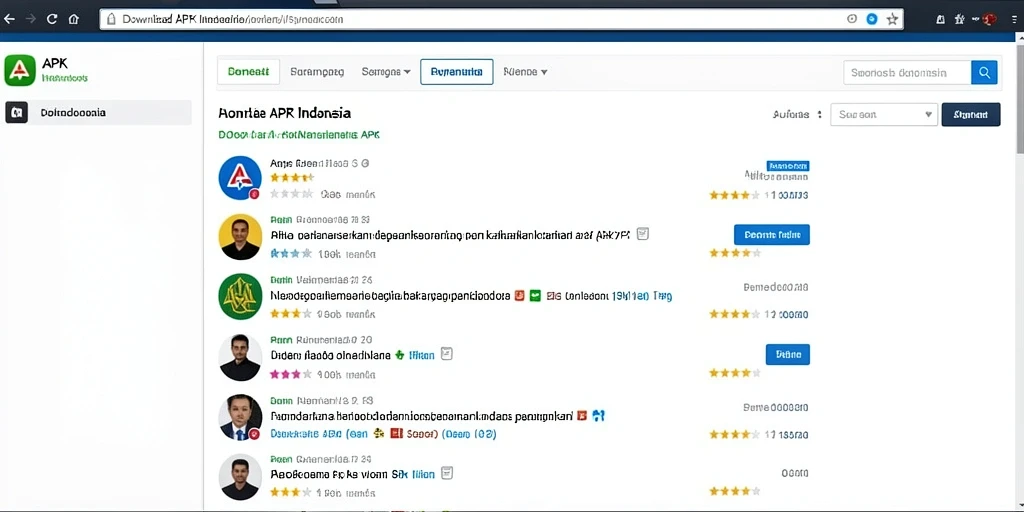Click the document icon in the last row title
1024x512 pixels.
[x=447, y=473]
